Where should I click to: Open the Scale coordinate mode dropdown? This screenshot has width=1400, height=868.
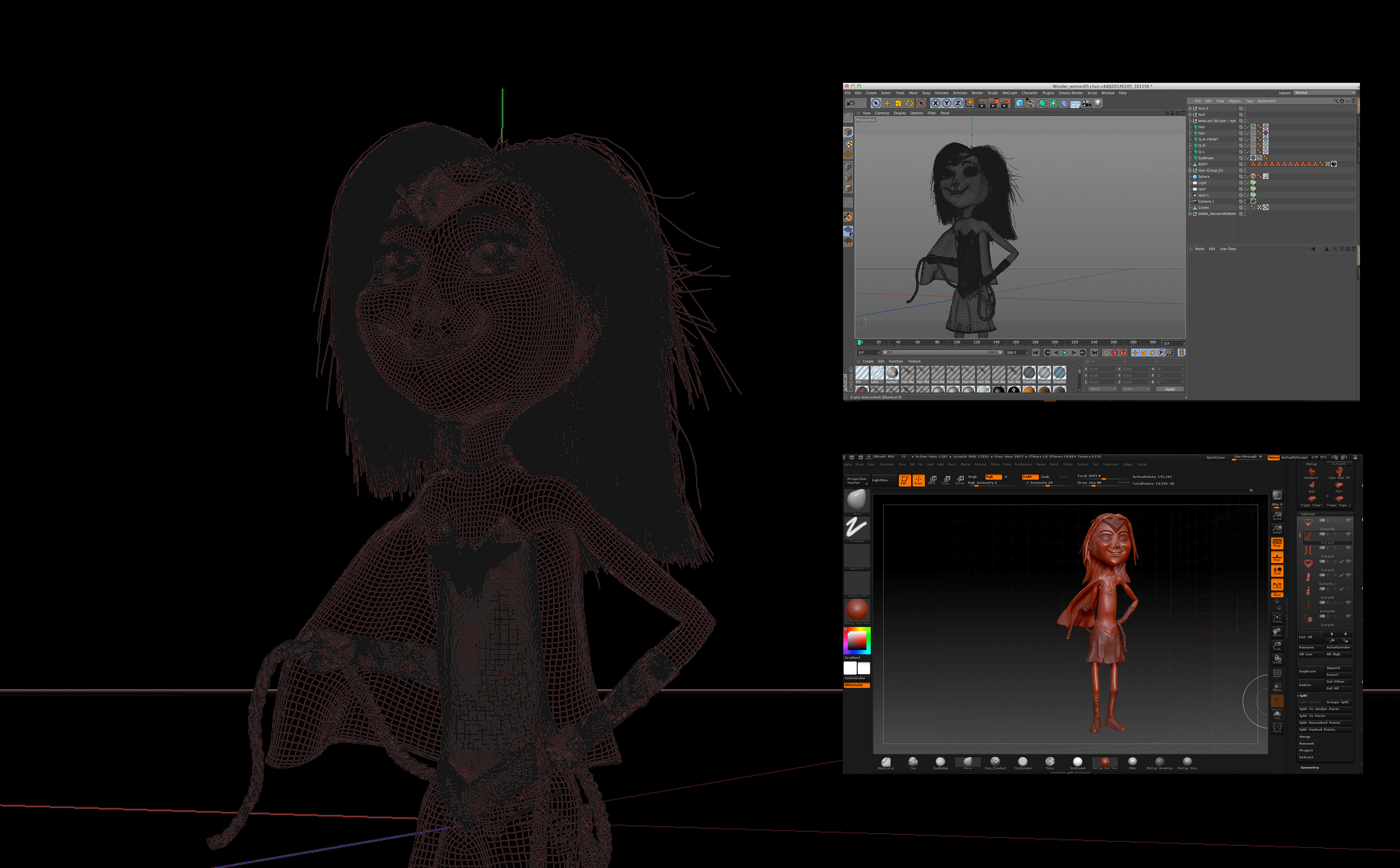tap(1136, 389)
